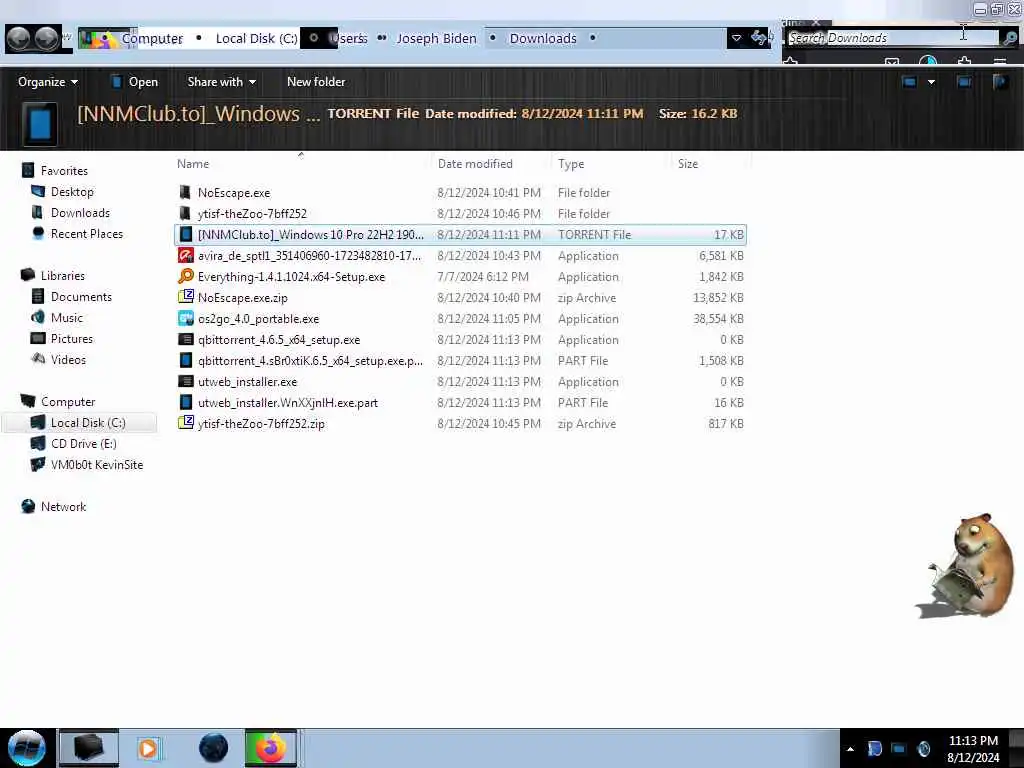Click the Refresh button beside address bar

(x=759, y=38)
